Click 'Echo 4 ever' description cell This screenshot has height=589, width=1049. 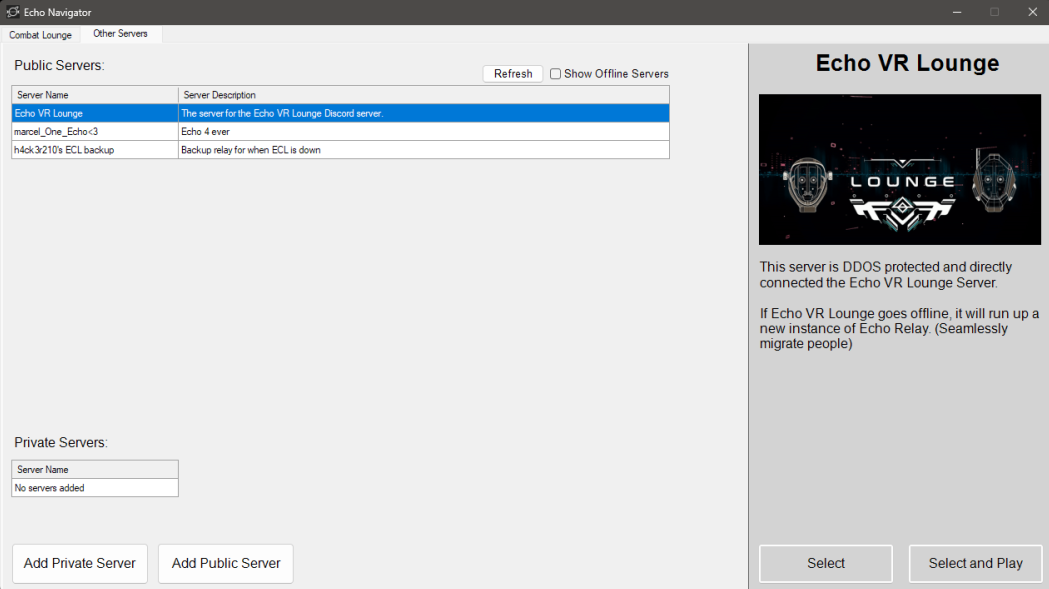[423, 132]
